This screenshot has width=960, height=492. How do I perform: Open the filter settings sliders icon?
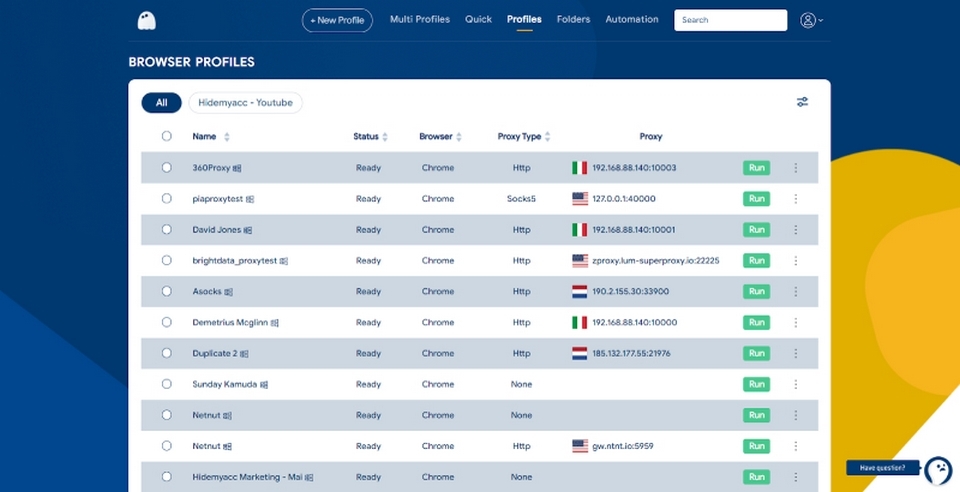pos(802,102)
